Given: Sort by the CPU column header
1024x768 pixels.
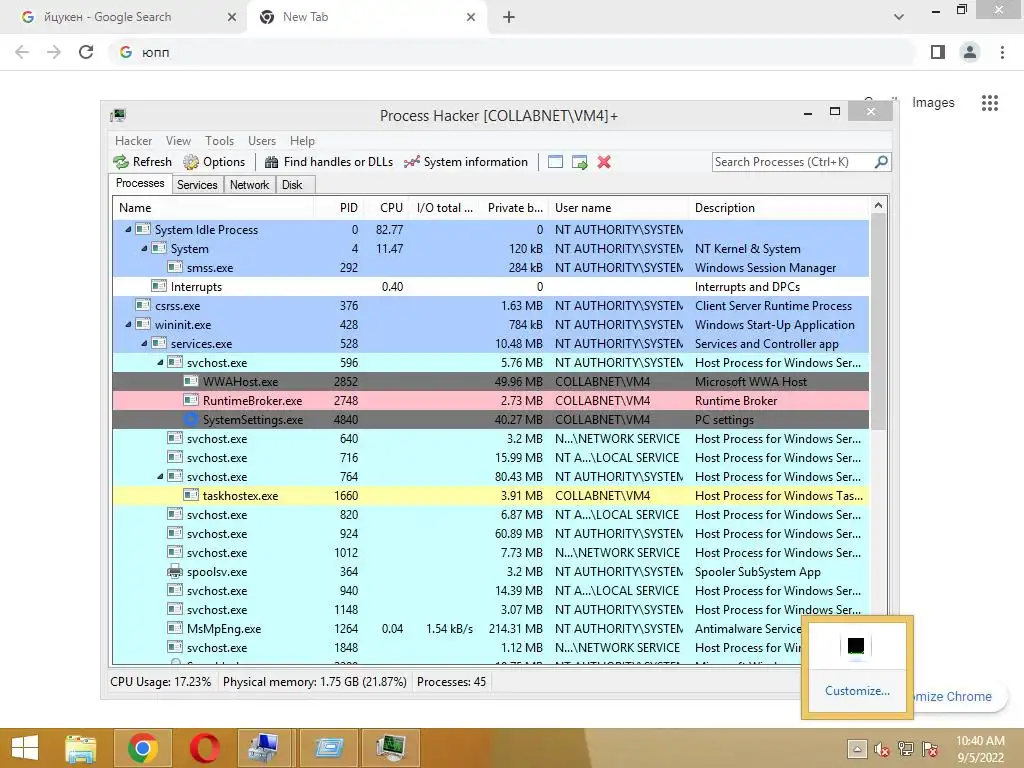Looking at the screenshot, I should coord(387,208).
